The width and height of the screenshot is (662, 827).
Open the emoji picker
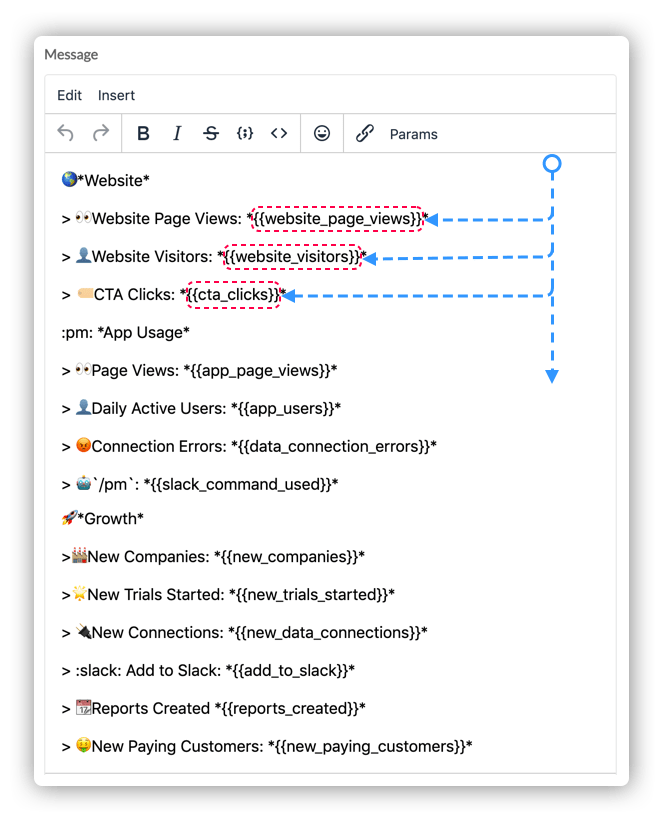pos(322,133)
